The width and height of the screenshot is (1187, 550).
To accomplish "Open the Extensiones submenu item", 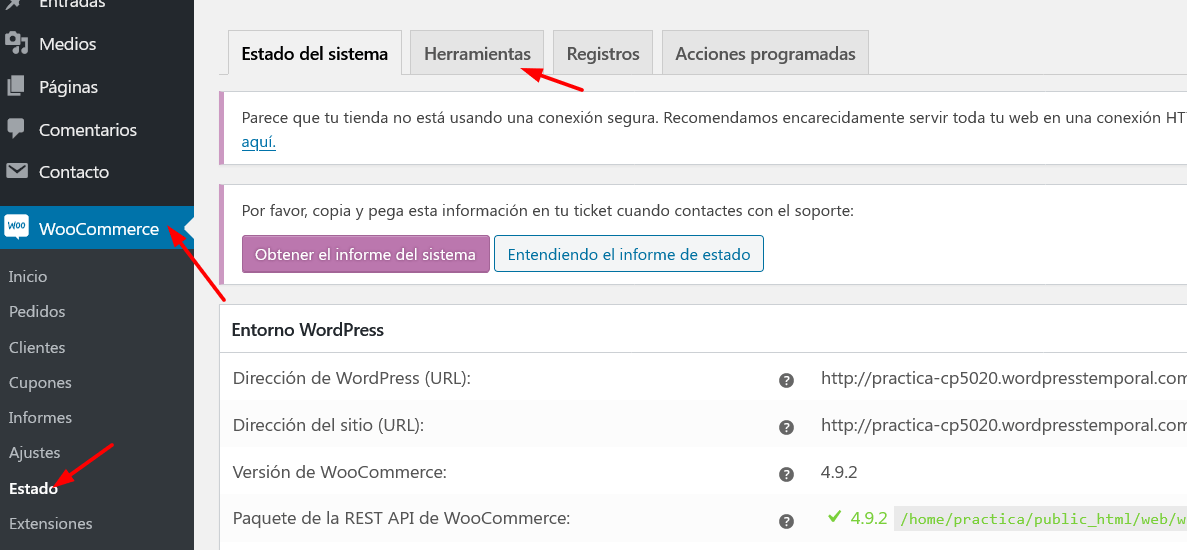I will coord(51,524).
